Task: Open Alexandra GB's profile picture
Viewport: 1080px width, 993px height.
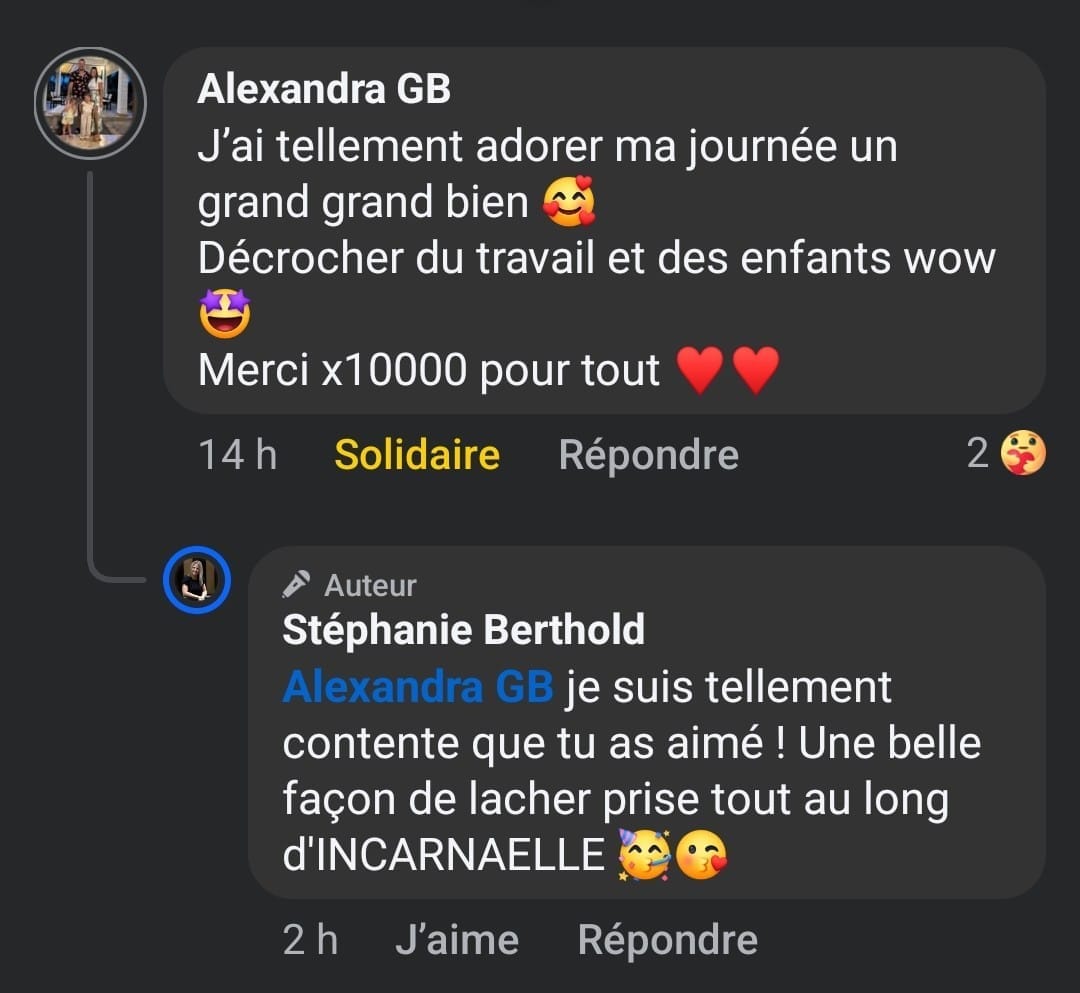Action: point(90,104)
